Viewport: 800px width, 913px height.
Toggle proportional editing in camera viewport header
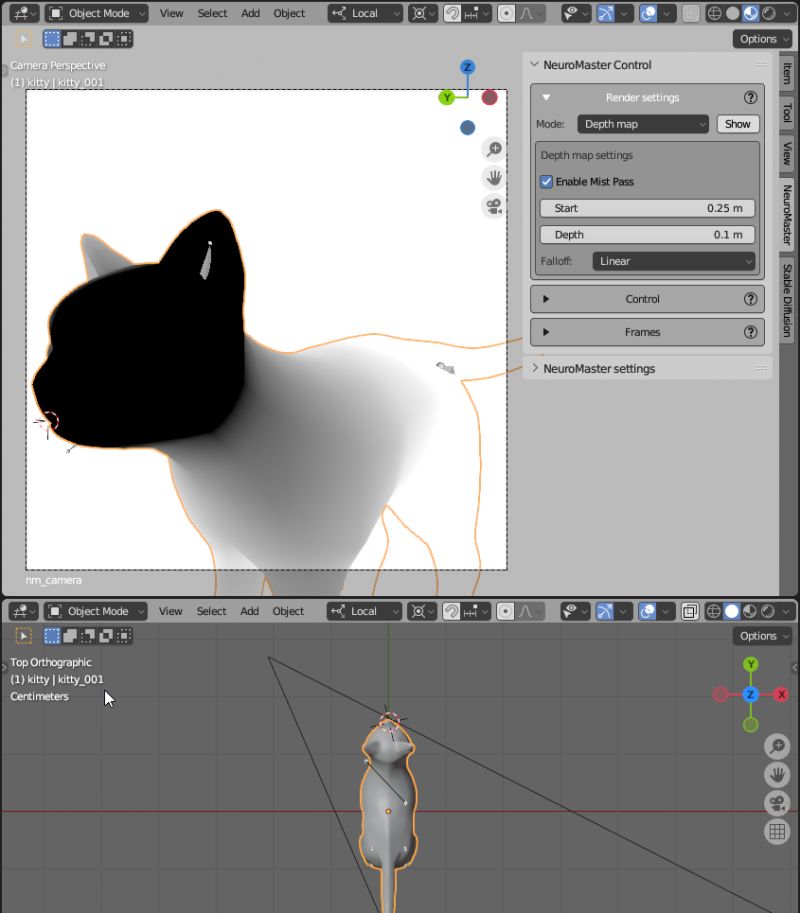tap(507, 13)
